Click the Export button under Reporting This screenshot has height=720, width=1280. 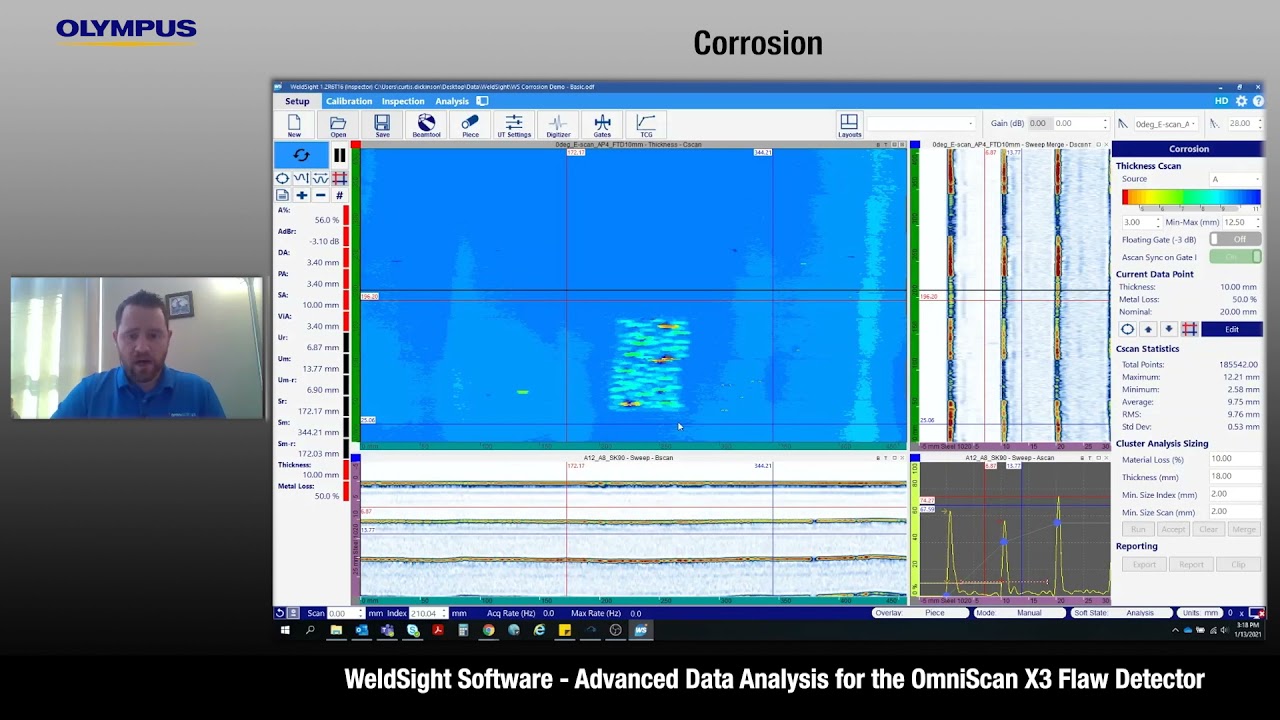coord(1144,565)
